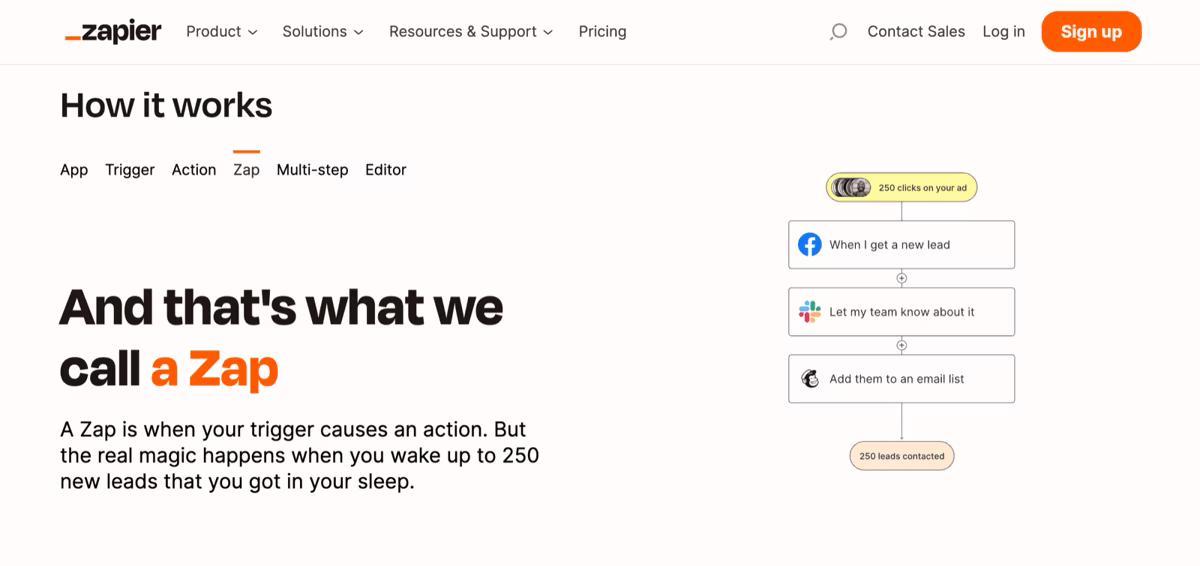Open the Resources & Support dropdown
This screenshot has height=566, width=1200.
coord(471,32)
